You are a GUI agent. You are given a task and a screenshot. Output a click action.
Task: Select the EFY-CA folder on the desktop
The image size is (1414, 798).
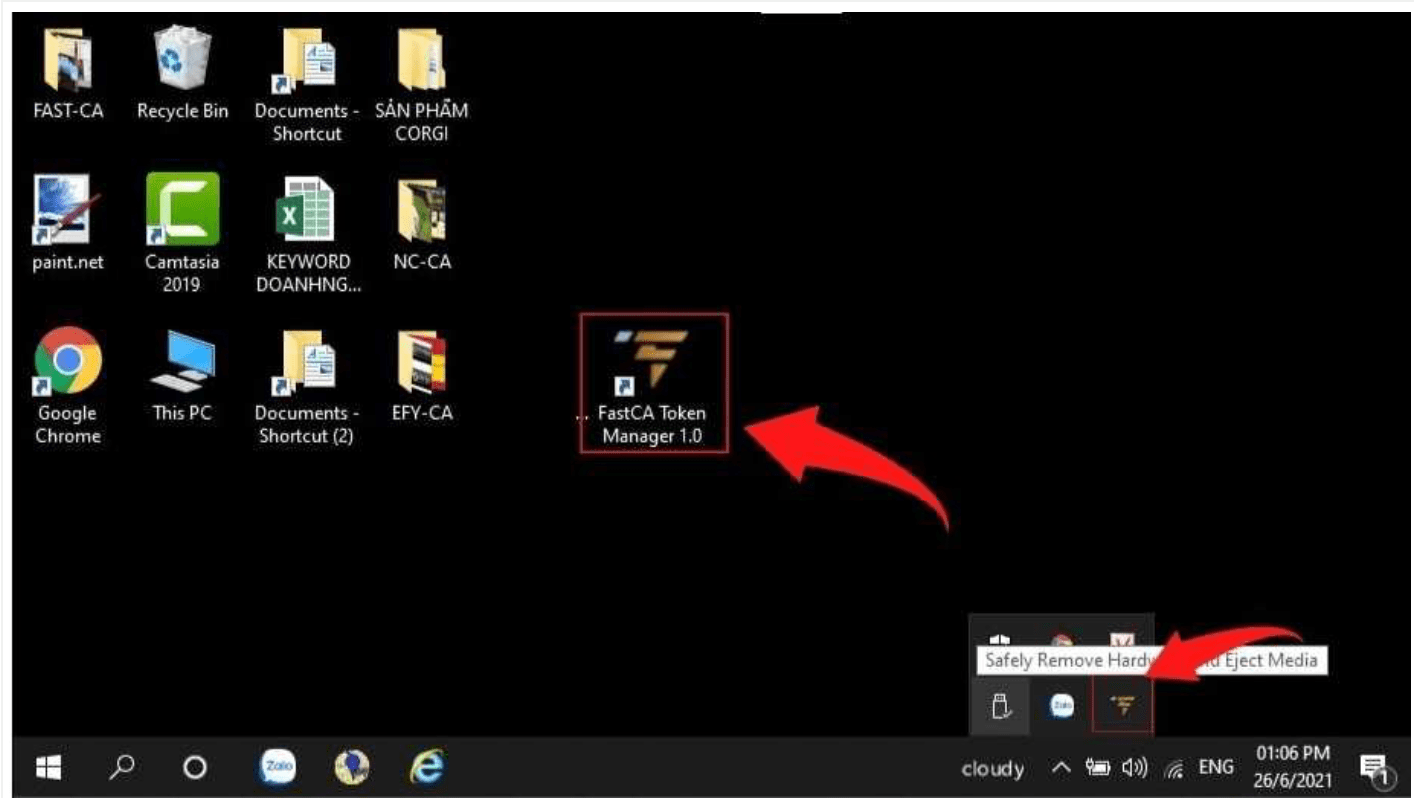[x=421, y=362]
